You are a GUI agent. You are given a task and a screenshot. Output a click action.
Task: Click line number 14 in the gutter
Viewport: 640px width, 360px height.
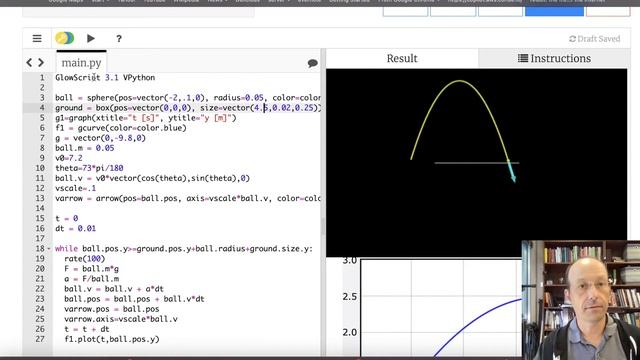click(x=40, y=208)
